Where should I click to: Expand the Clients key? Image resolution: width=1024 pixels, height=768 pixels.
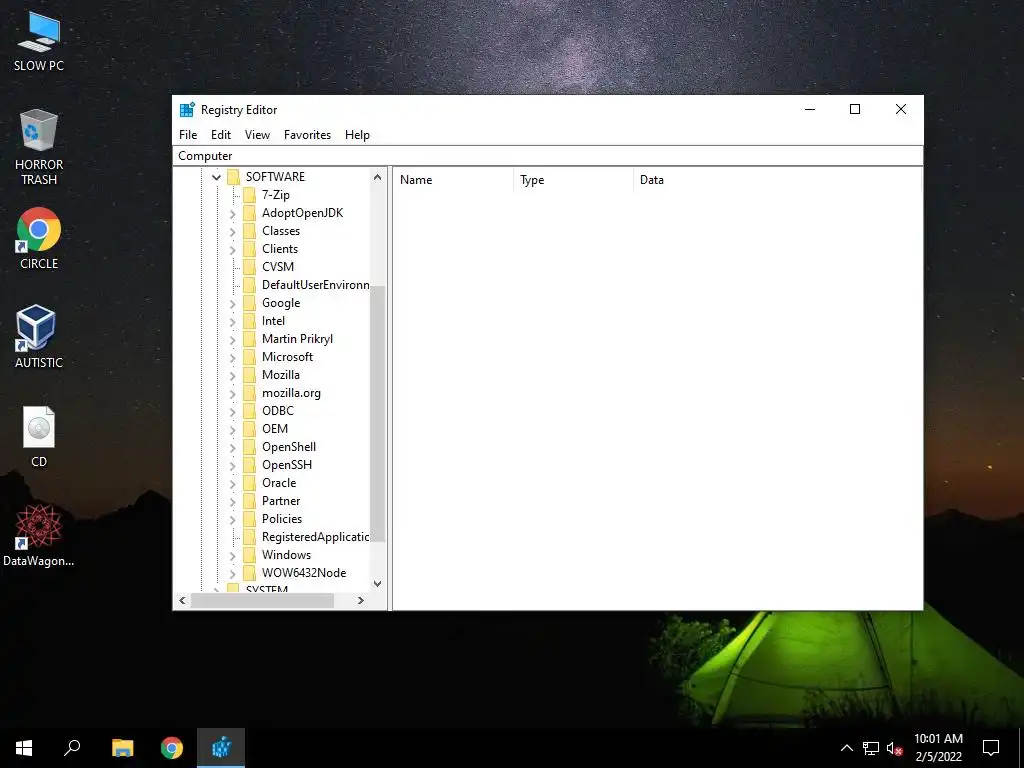pos(232,249)
